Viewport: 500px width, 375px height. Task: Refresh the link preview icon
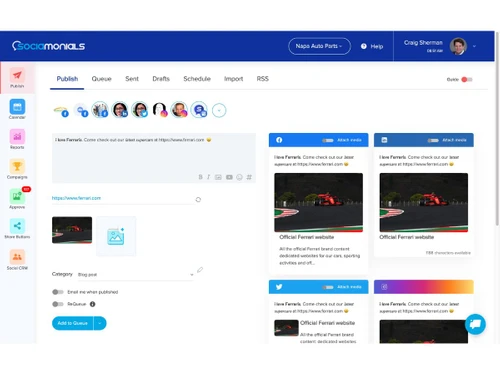coord(198,199)
